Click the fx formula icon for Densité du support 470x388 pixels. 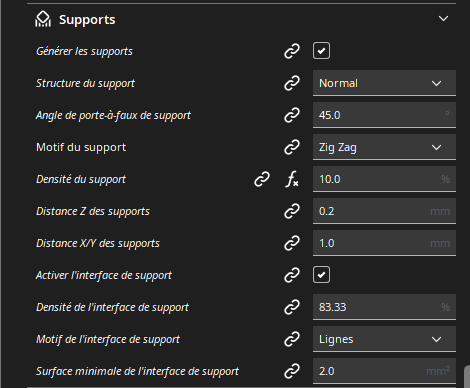point(292,179)
